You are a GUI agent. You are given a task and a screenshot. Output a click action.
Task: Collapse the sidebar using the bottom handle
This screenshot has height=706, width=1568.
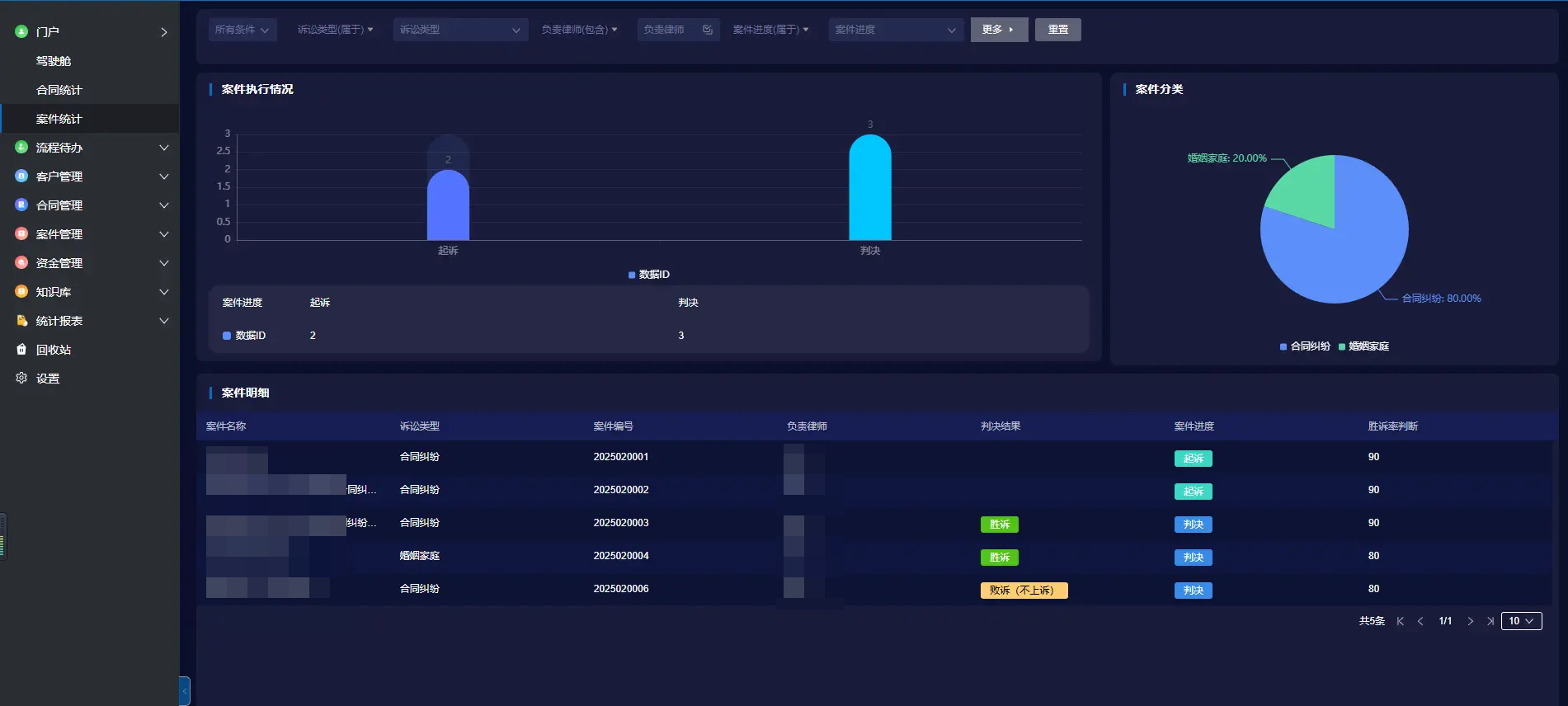pyautogui.click(x=185, y=691)
